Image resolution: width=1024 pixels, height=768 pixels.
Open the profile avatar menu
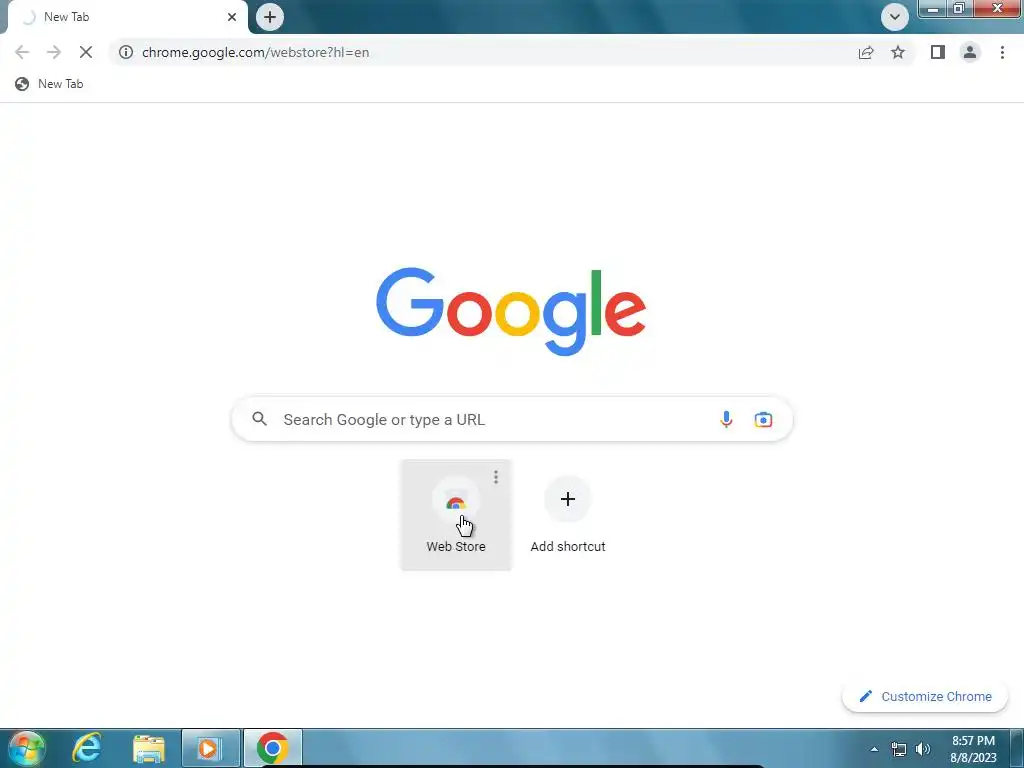tap(970, 52)
